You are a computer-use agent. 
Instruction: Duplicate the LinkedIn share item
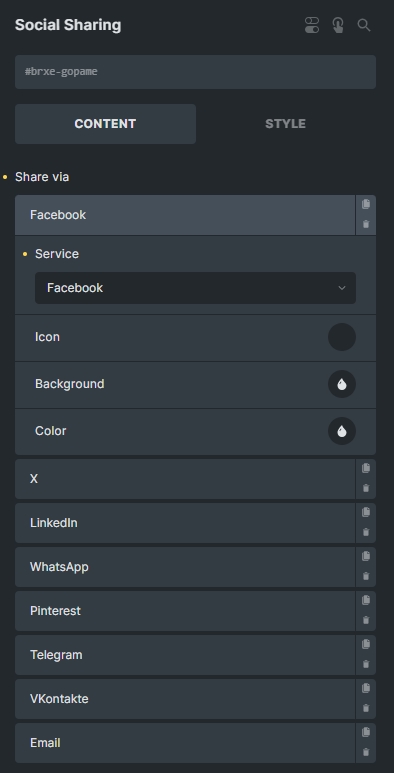[x=366, y=512]
